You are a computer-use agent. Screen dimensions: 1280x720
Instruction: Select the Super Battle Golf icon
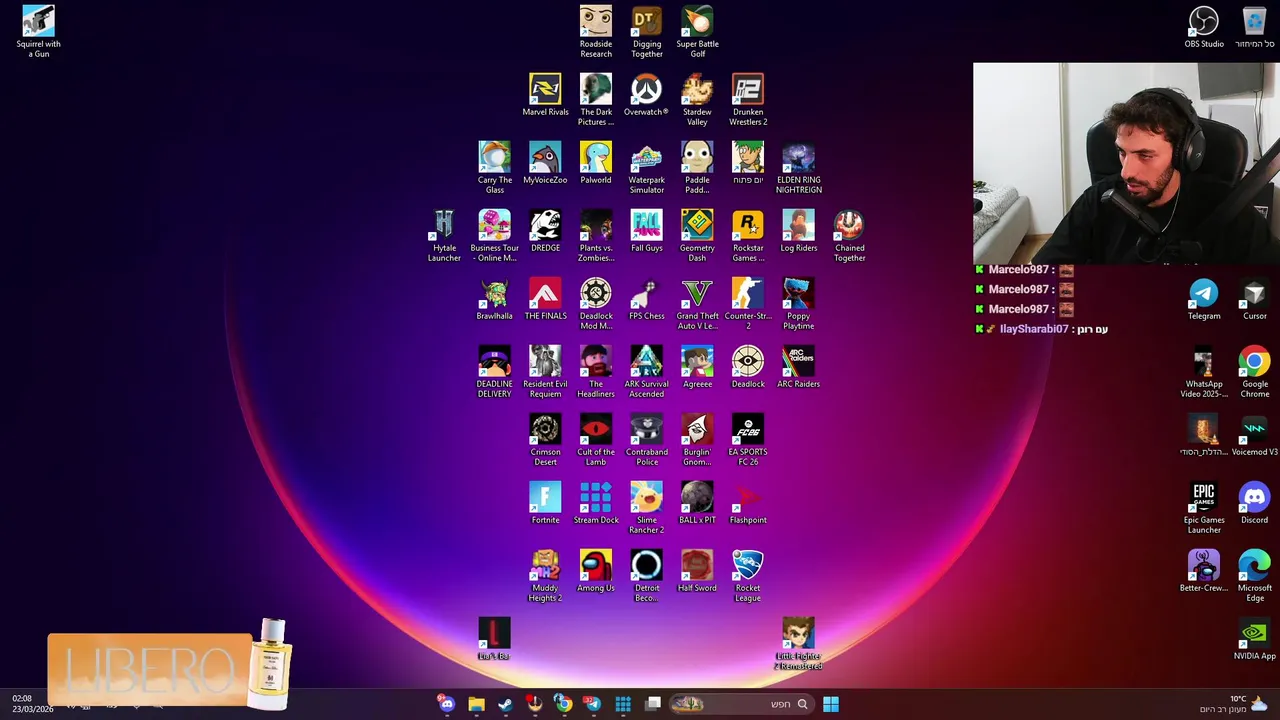click(x=697, y=31)
